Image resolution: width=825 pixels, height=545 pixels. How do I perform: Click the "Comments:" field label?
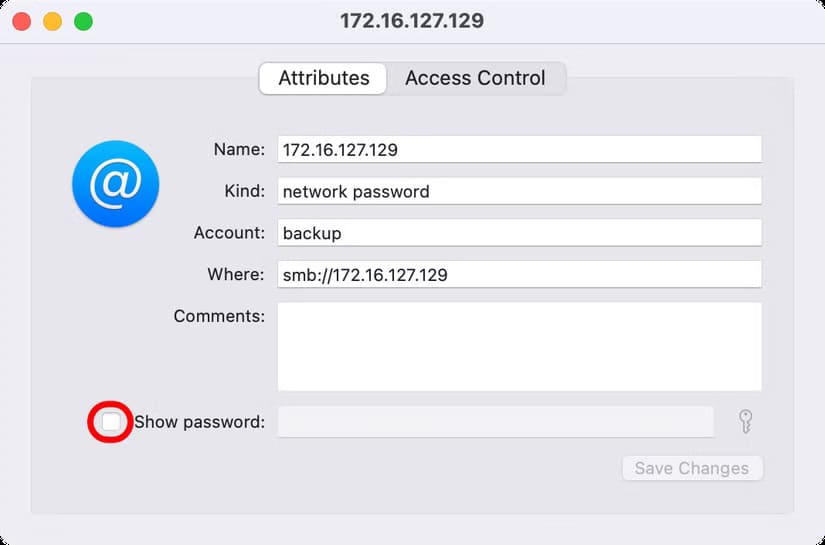(x=219, y=316)
